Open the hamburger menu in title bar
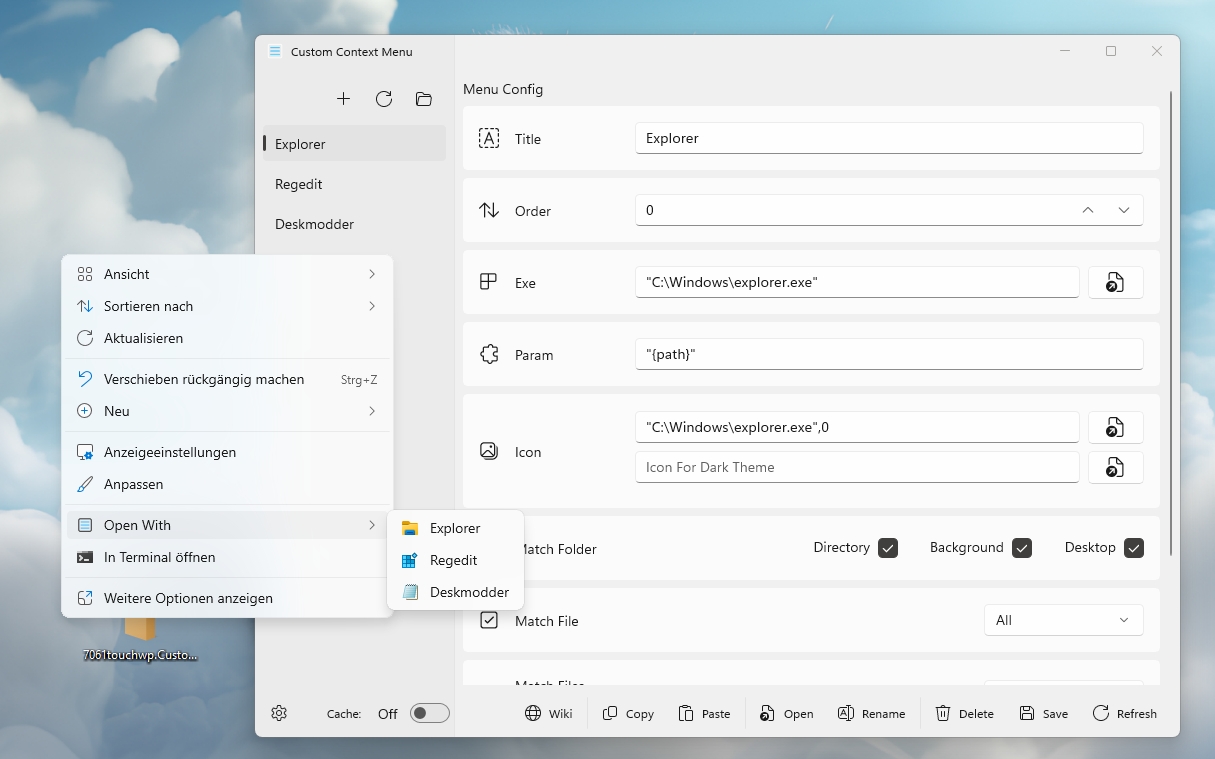The image size is (1215, 759). tap(275, 52)
